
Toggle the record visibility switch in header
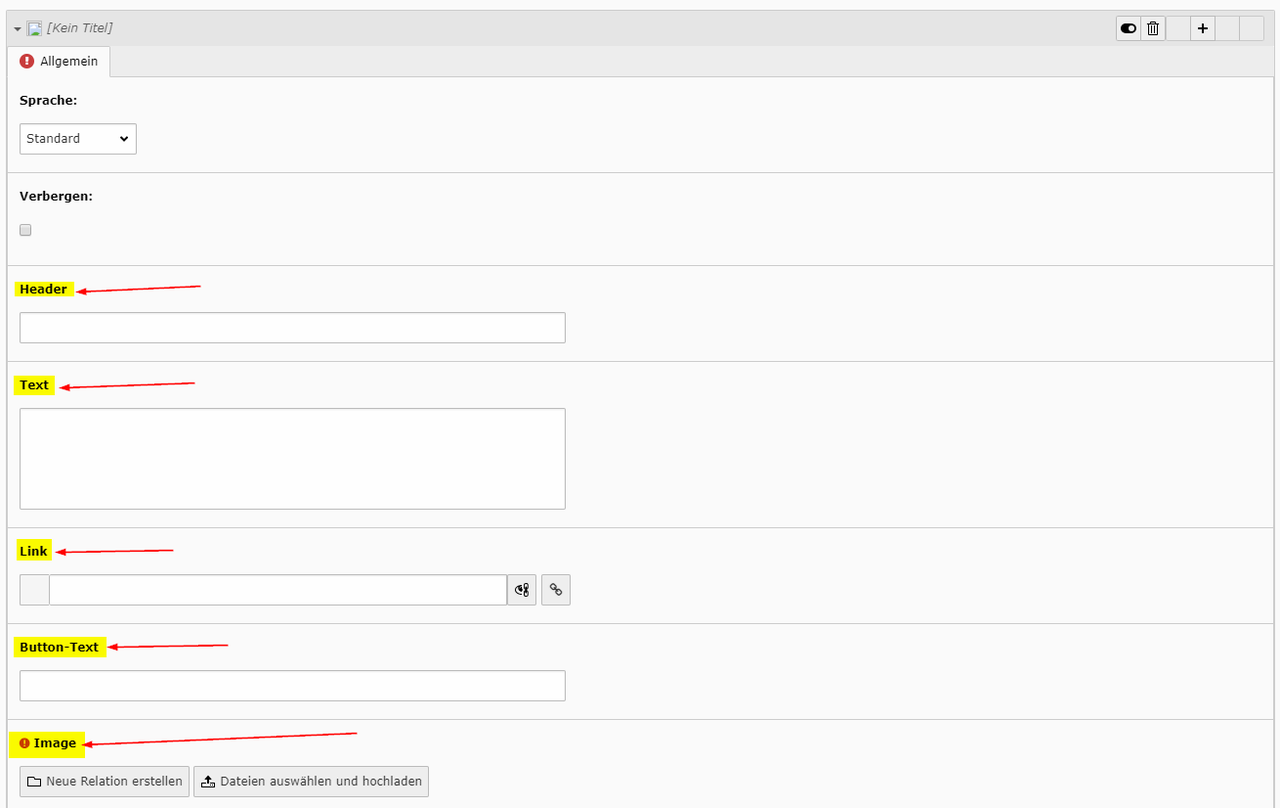1129,29
